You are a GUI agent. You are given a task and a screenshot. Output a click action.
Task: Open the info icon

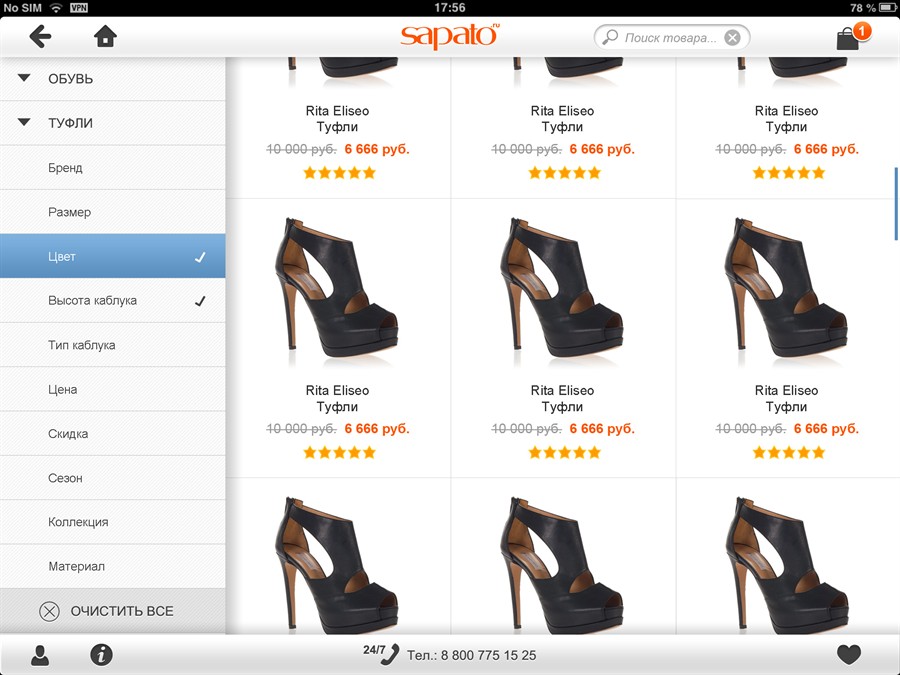click(x=101, y=655)
